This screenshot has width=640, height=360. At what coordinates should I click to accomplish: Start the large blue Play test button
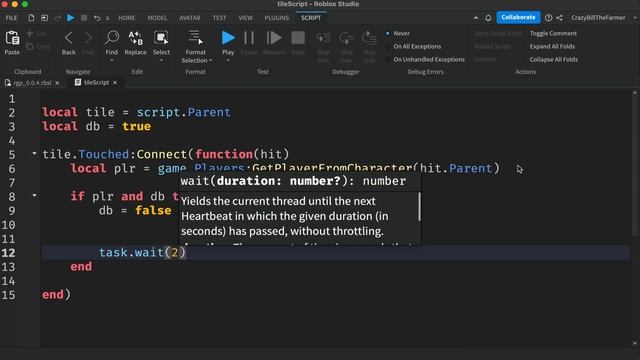pyautogui.click(x=228, y=38)
